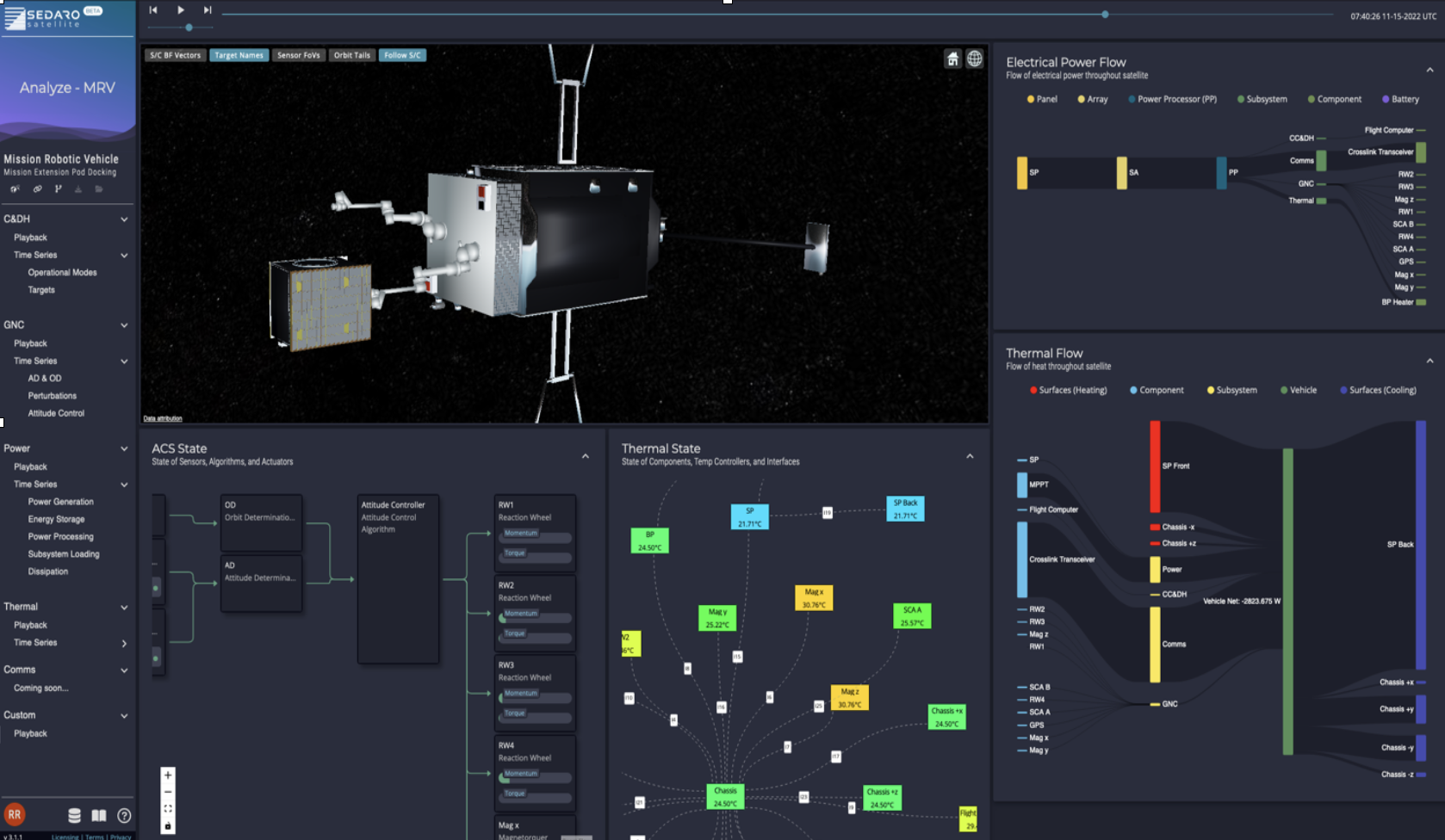This screenshot has width=1445, height=840.
Task: Open the database icon in the sidebar footer
Action: 75,815
